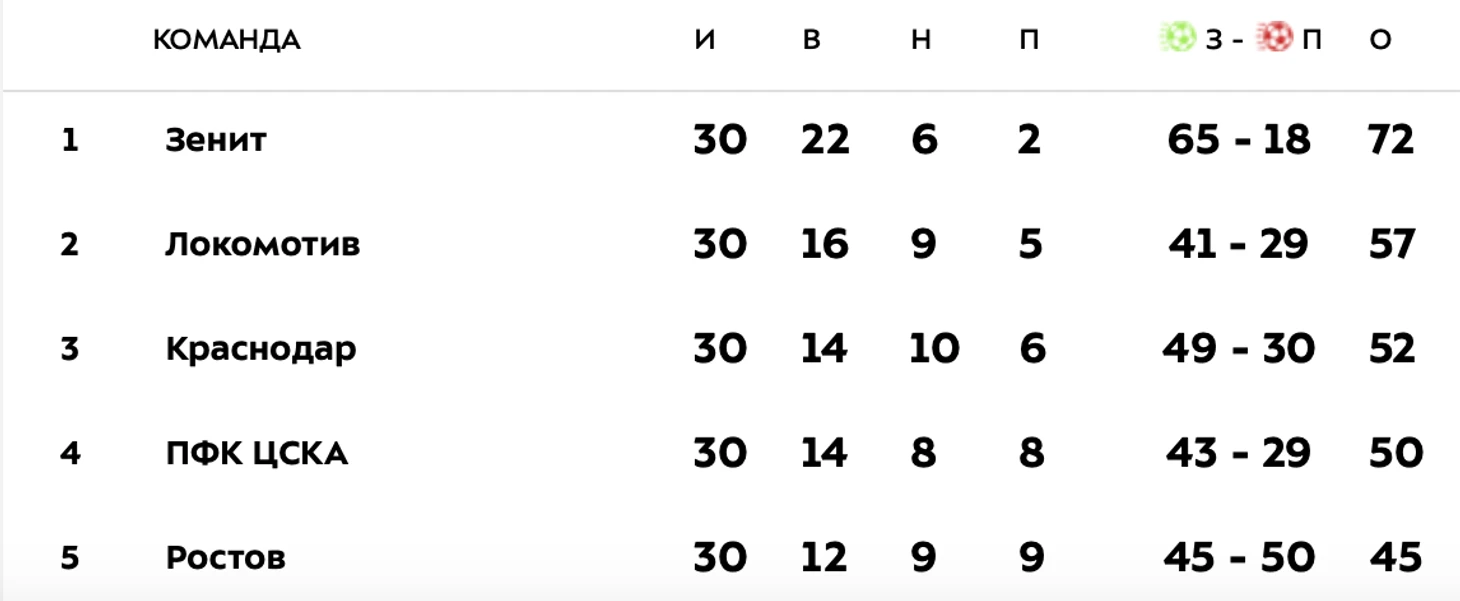The image size is (1460, 601).
Task: Click Зенит's 65 - 18 goal record
Action: tap(1239, 140)
